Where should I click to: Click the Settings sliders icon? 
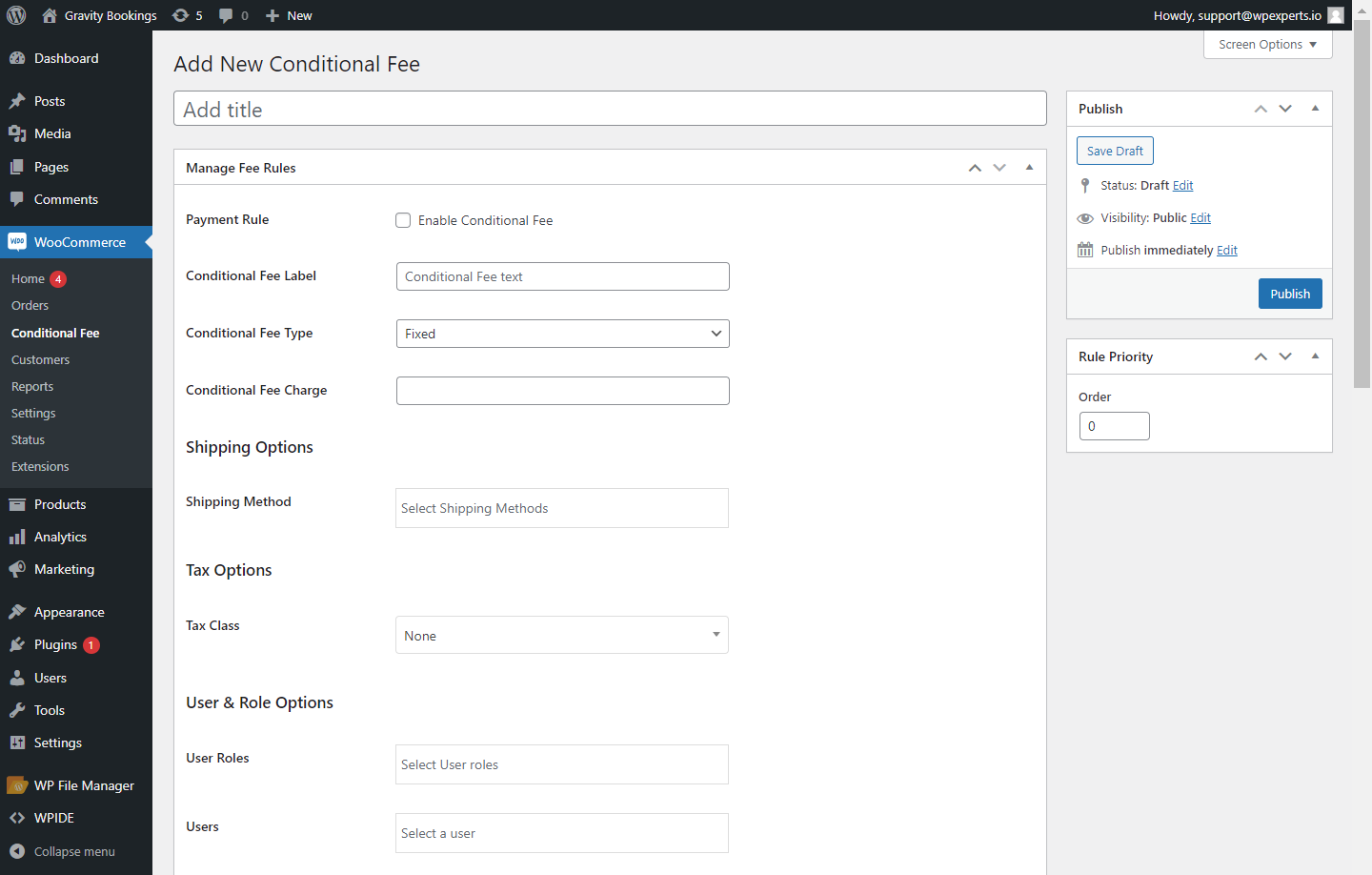coord(17,743)
